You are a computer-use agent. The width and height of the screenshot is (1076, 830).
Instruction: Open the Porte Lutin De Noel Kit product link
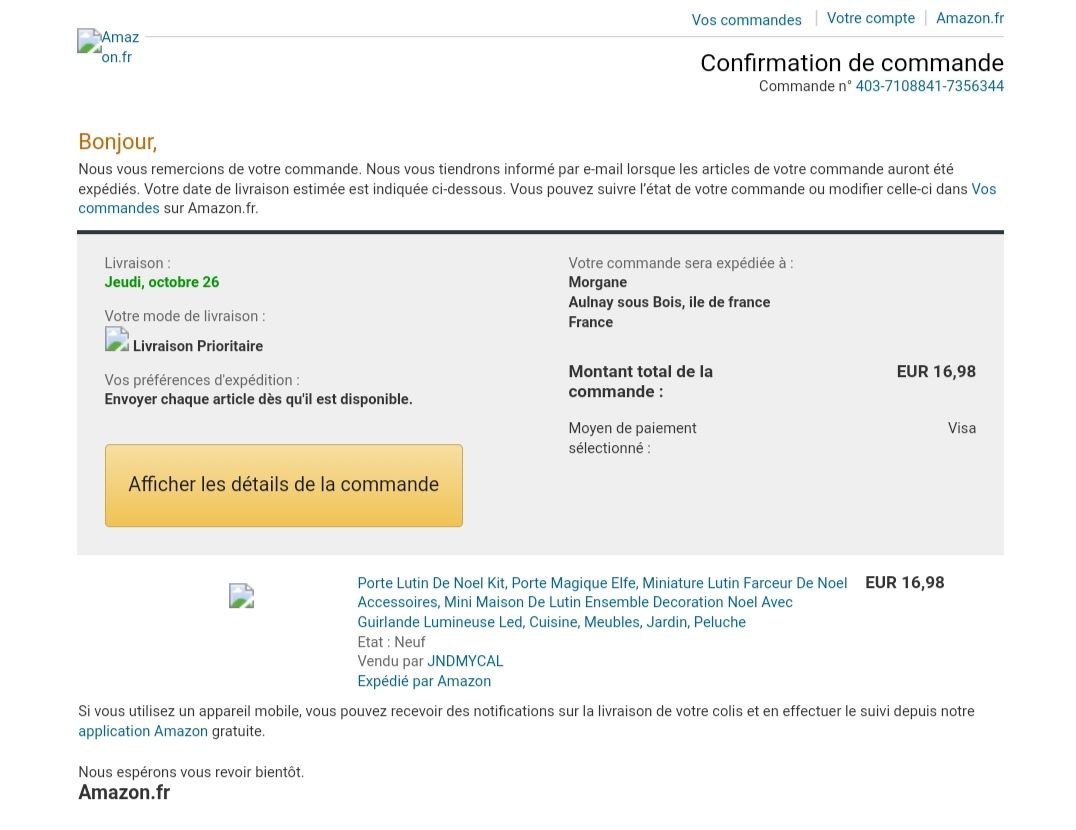click(601, 602)
